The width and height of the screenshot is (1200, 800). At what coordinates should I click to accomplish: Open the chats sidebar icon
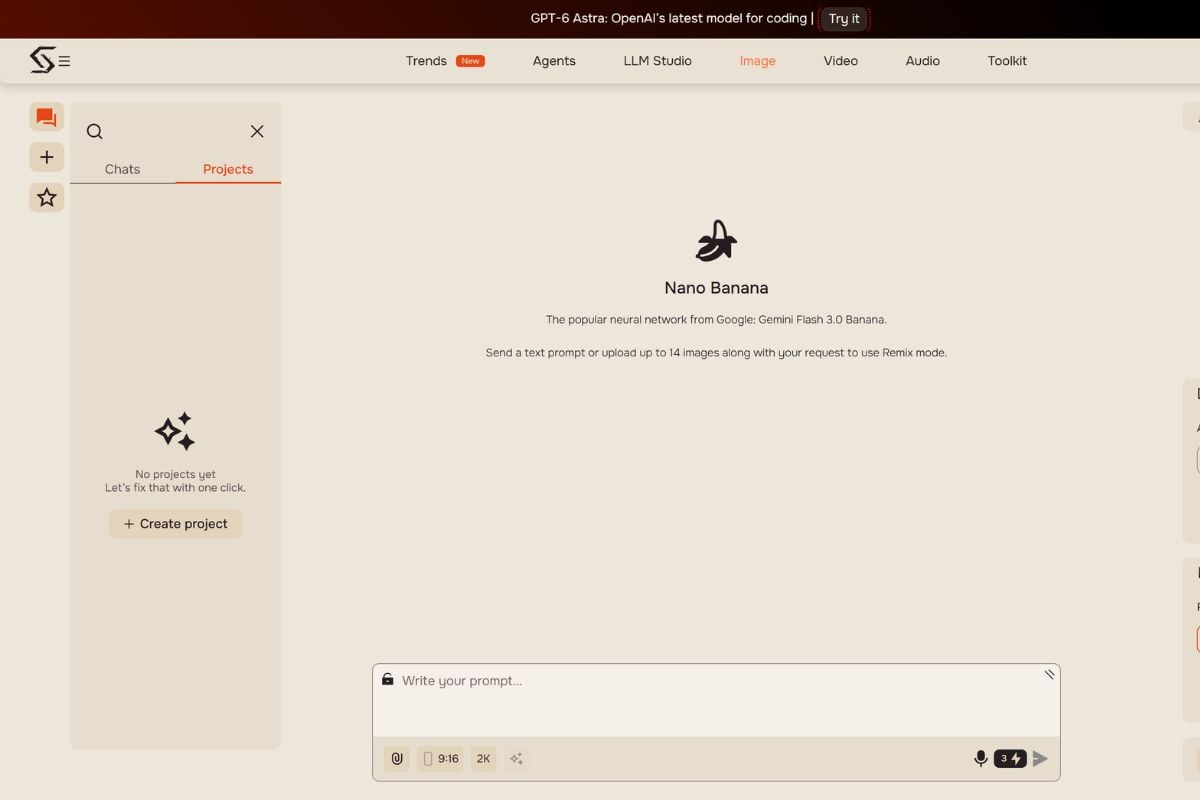pyautogui.click(x=46, y=117)
